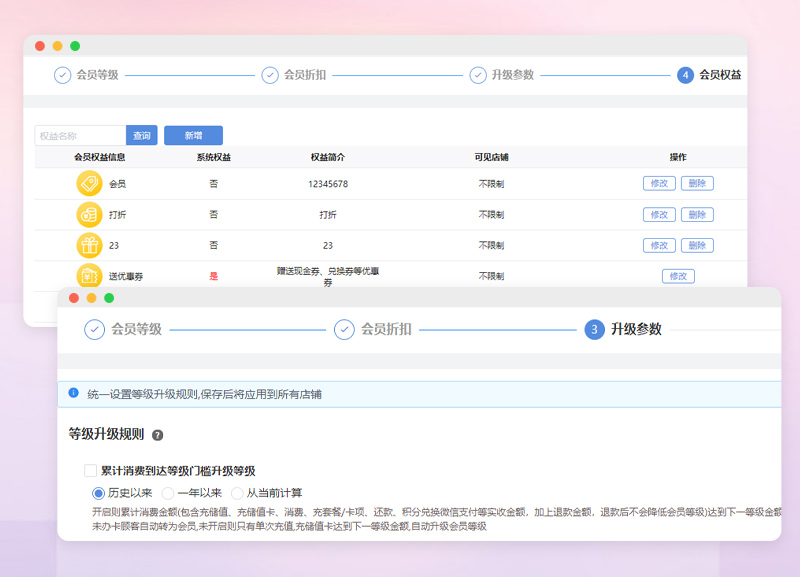Click 修改 for the 打折 benefit row
800x577 pixels.
pos(659,214)
